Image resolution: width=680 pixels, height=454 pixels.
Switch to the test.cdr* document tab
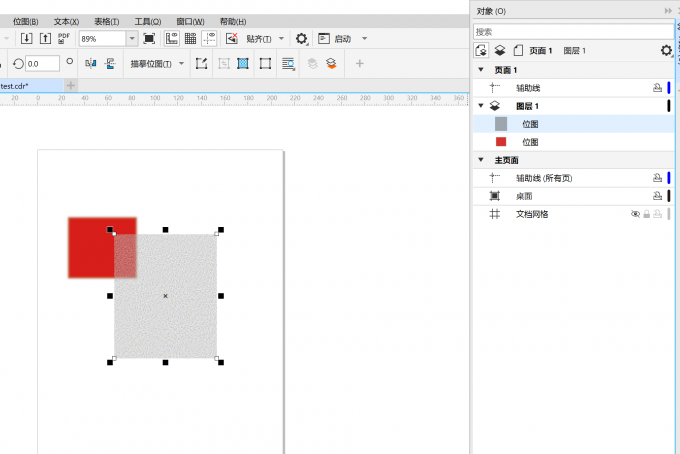point(31,86)
